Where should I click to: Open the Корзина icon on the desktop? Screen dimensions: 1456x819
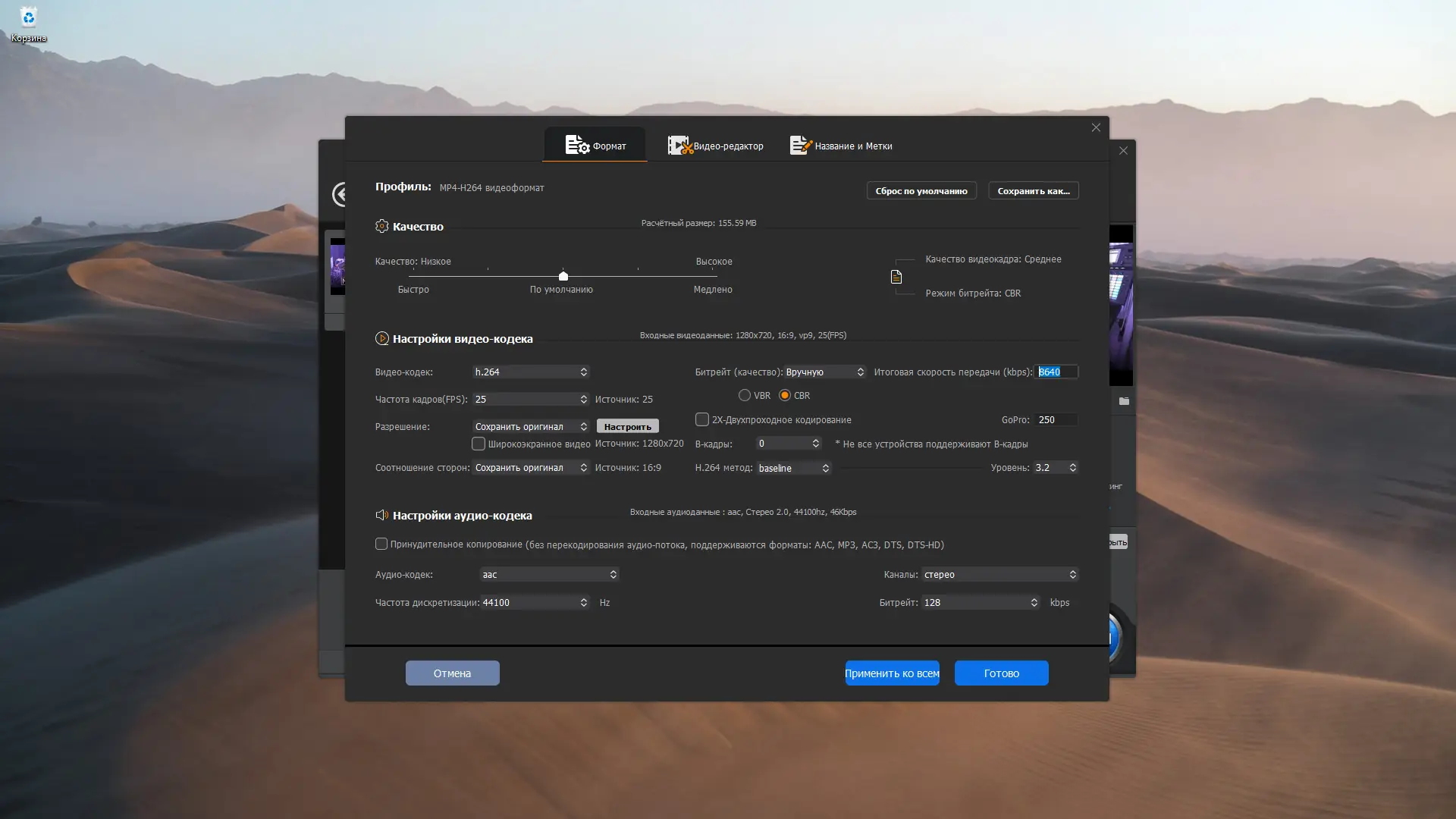click(28, 17)
